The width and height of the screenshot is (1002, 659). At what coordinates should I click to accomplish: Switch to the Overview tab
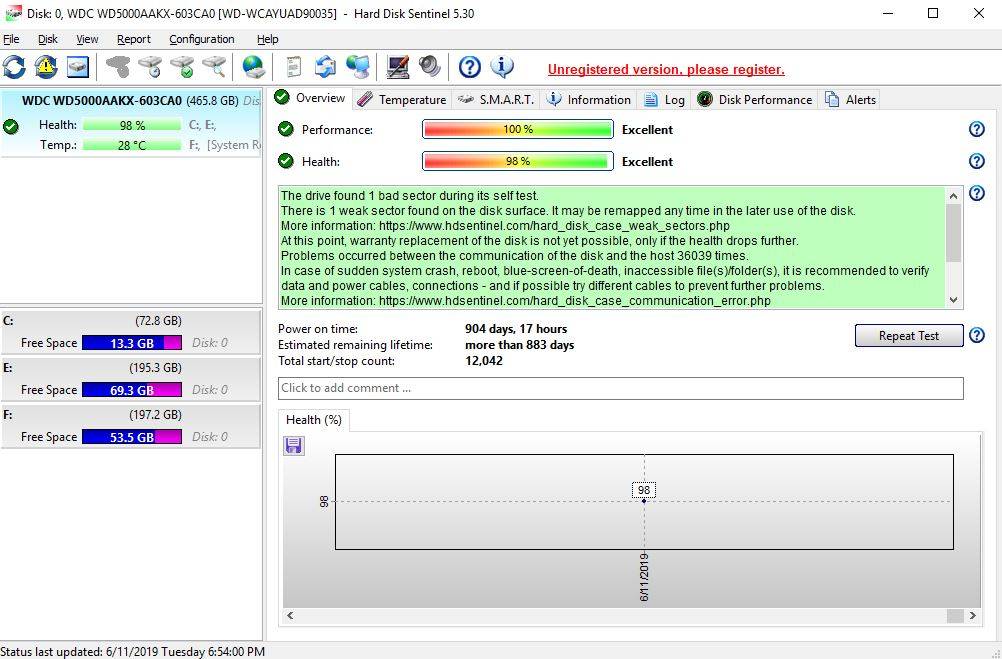311,98
